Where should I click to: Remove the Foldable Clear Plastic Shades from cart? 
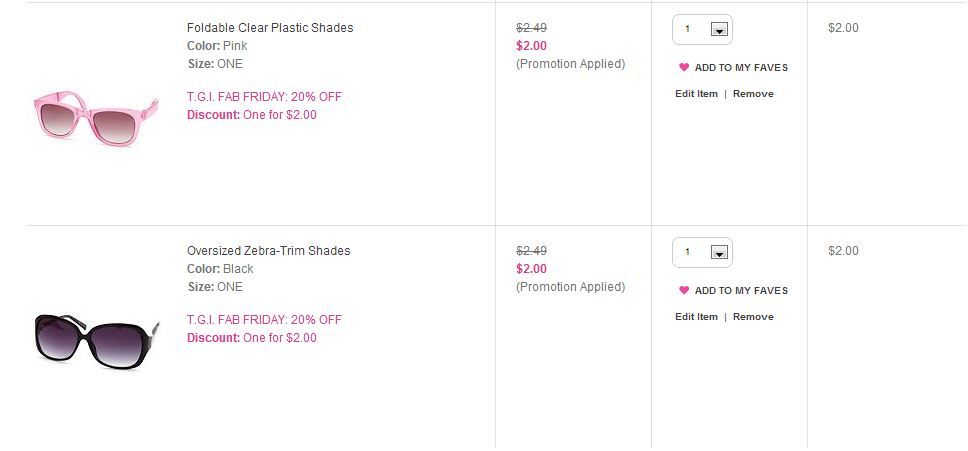tap(753, 94)
